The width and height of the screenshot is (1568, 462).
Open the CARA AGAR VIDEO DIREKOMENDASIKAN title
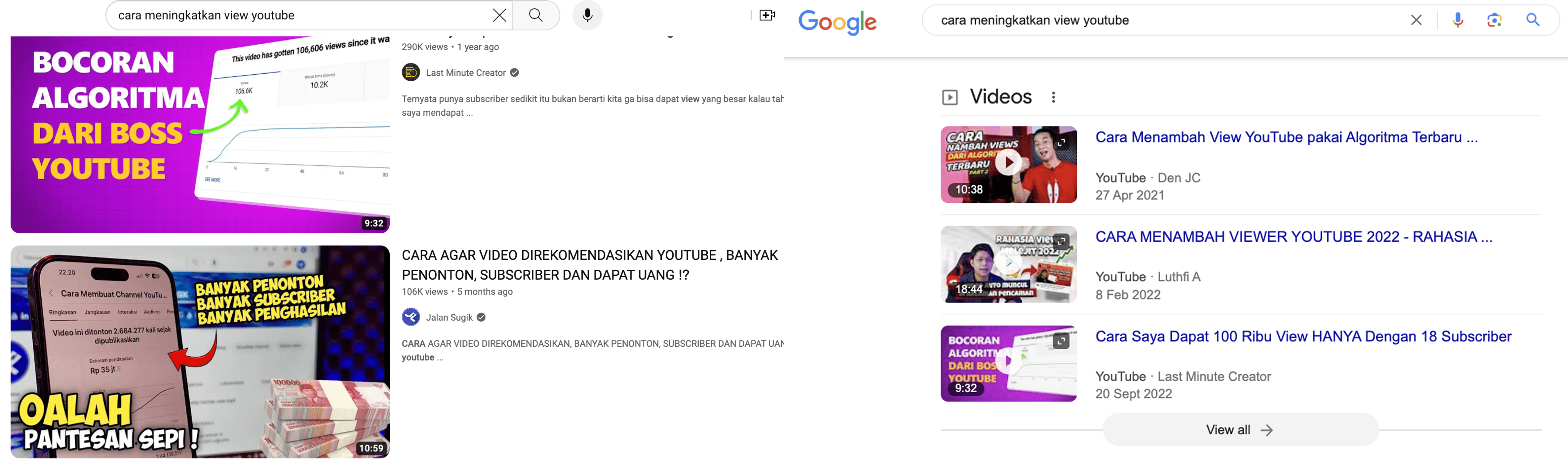590,265
